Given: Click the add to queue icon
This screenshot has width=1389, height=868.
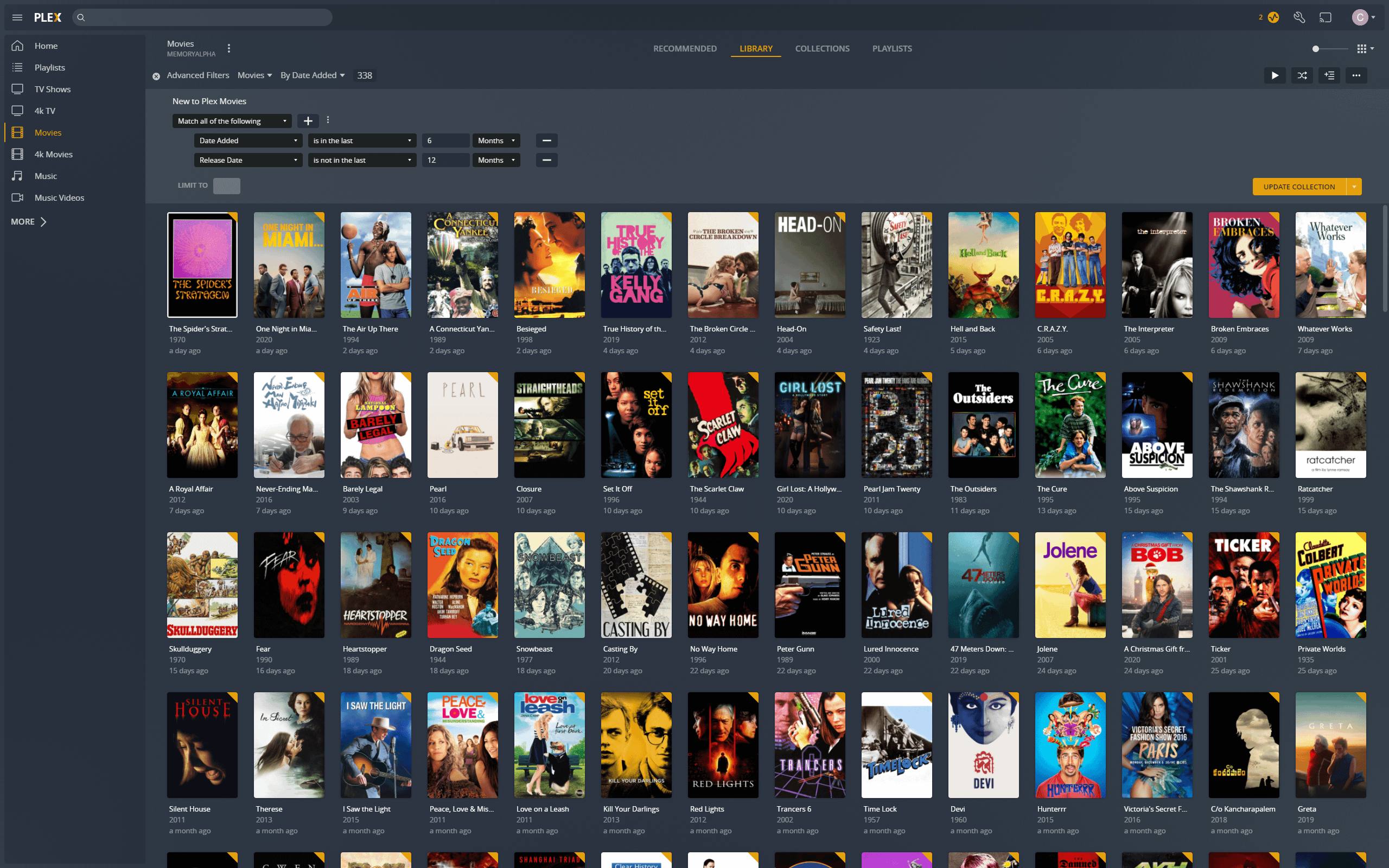Looking at the screenshot, I should pyautogui.click(x=1329, y=75).
